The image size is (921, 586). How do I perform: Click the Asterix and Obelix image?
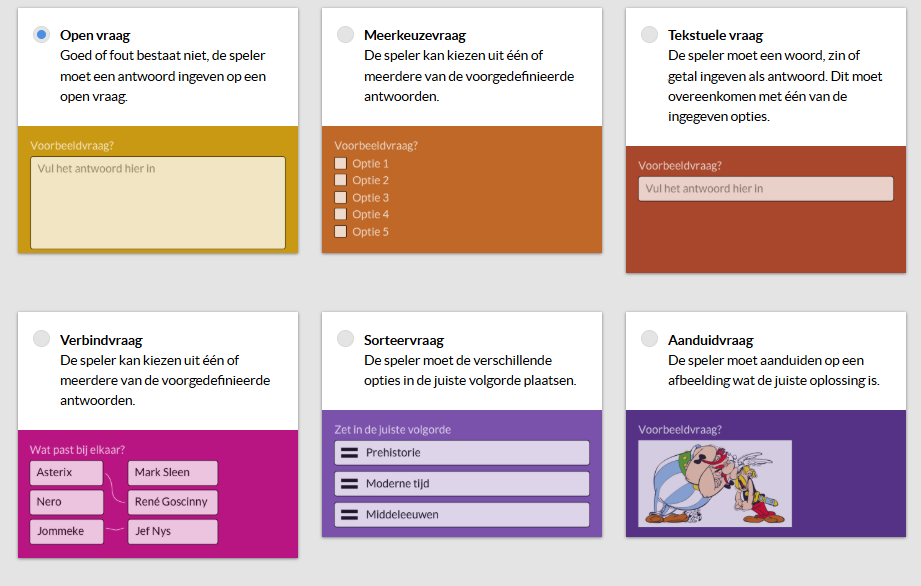point(715,483)
